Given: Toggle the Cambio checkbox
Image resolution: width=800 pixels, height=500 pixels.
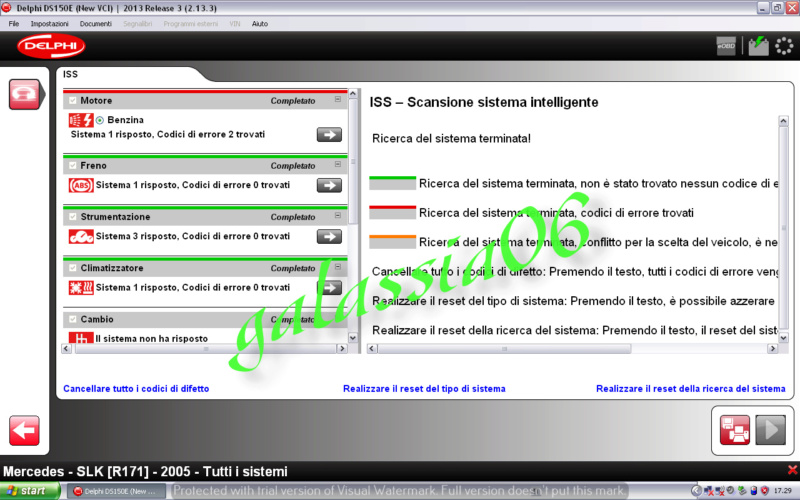Looking at the screenshot, I should 72,319.
